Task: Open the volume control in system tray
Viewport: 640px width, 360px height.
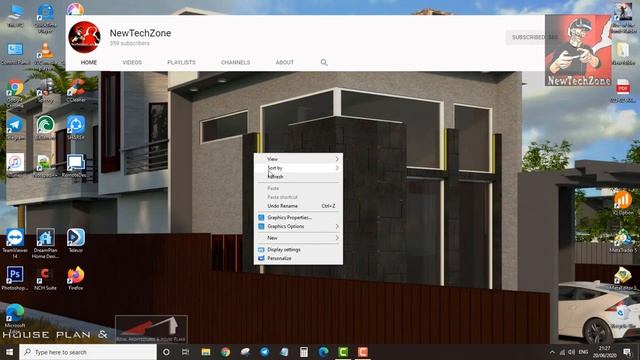Action: 572,352
